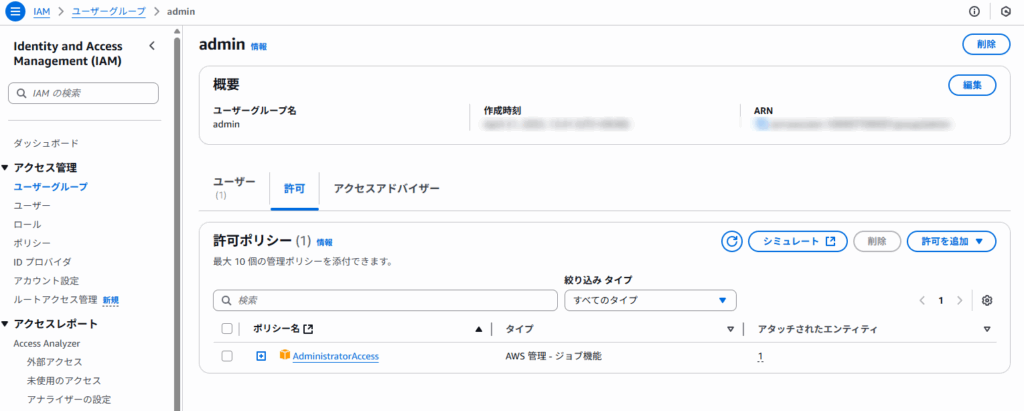The height and width of the screenshot is (411, 1024).
Task: Click the 編集 button in 概要
Action: [972, 85]
